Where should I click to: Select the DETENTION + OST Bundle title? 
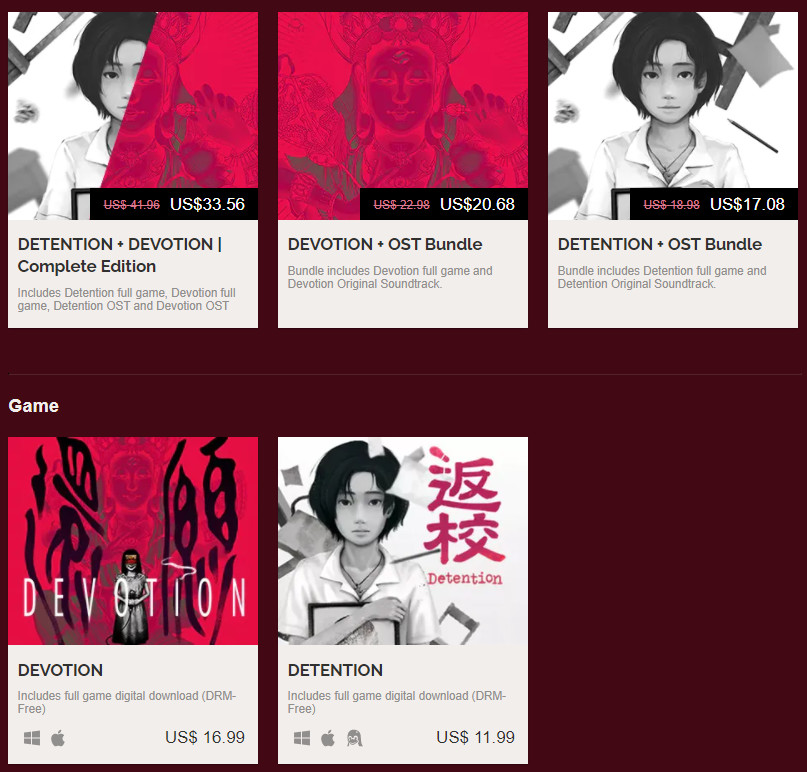(x=660, y=244)
